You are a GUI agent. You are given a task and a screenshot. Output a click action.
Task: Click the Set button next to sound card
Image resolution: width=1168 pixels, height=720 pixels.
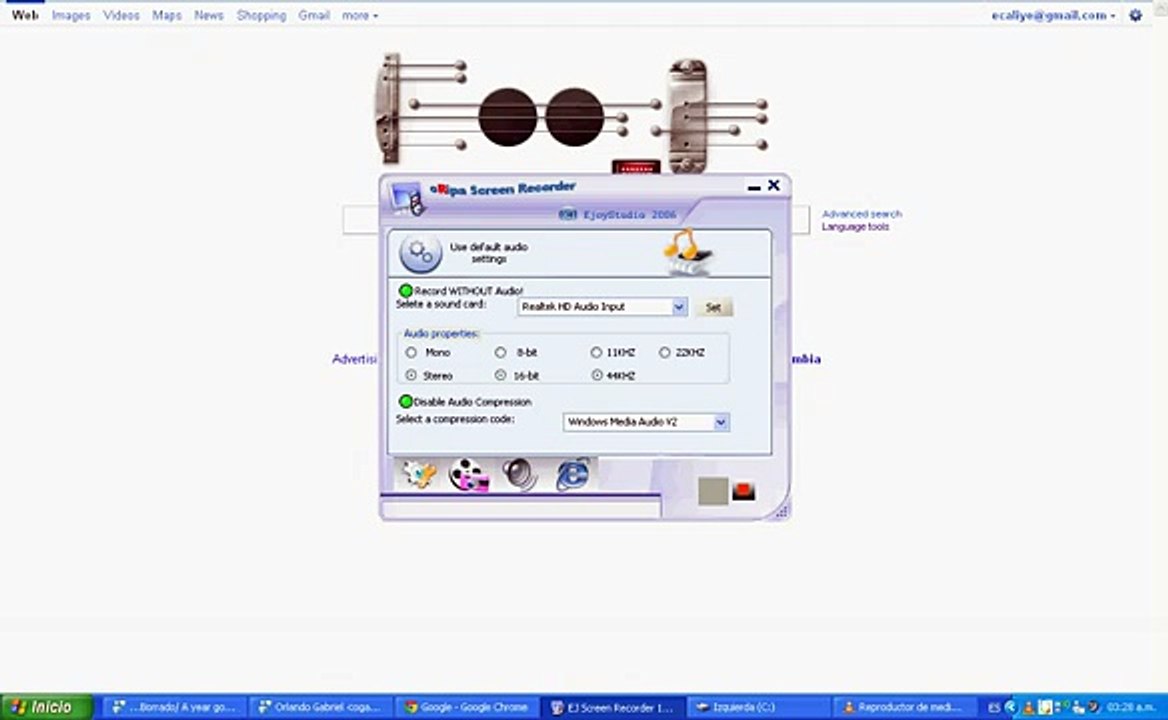[x=713, y=307]
